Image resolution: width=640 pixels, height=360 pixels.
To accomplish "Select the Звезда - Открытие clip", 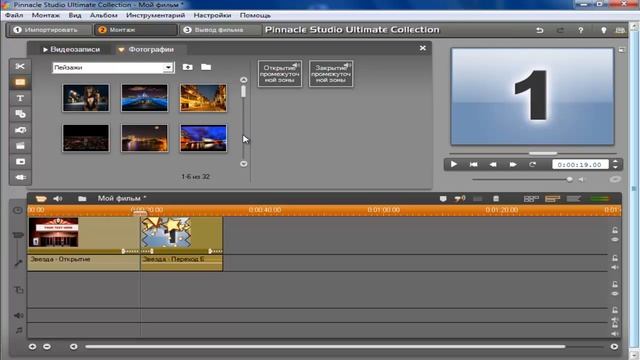I will (x=84, y=243).
